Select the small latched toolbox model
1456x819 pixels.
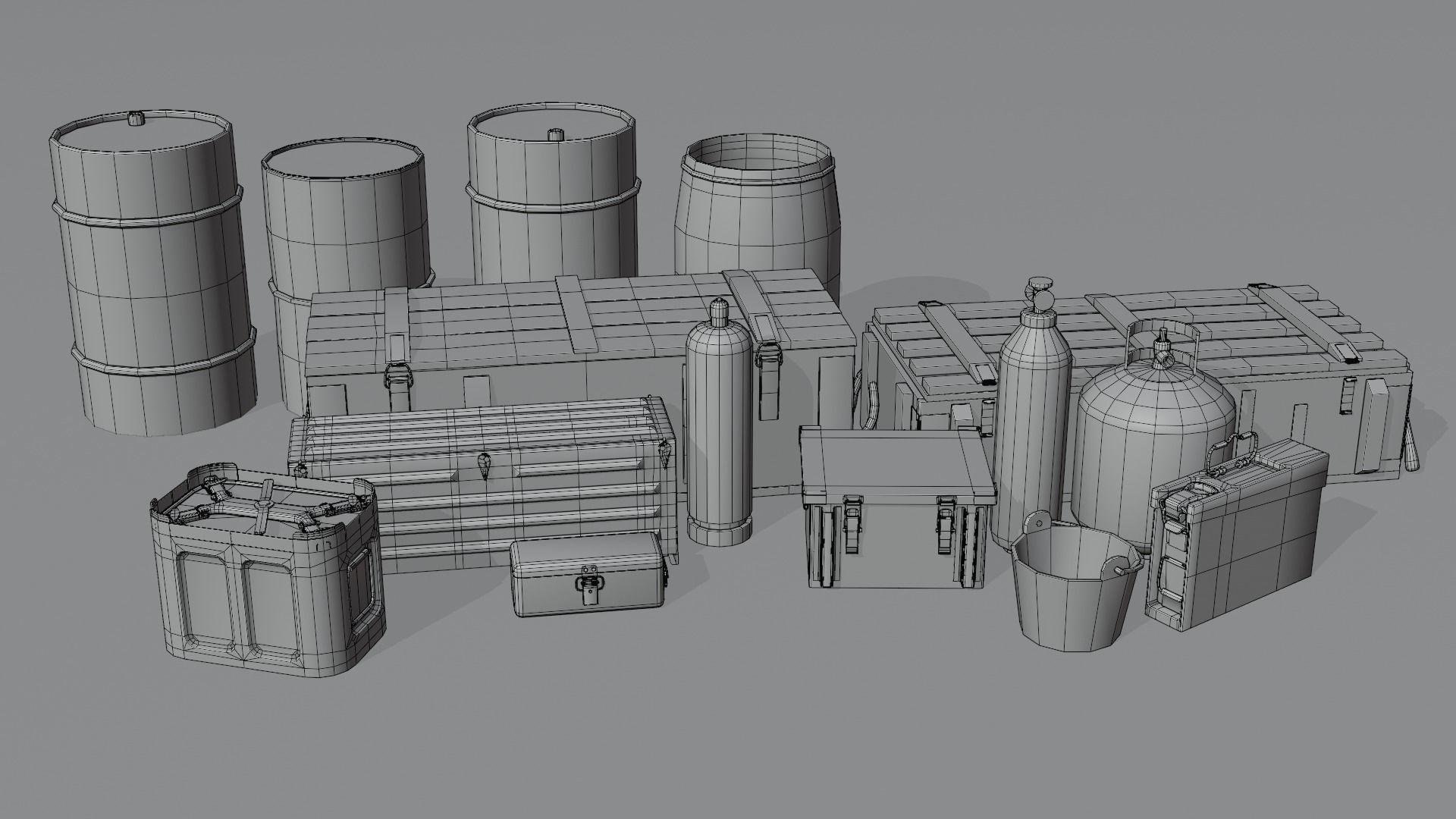tap(588, 573)
